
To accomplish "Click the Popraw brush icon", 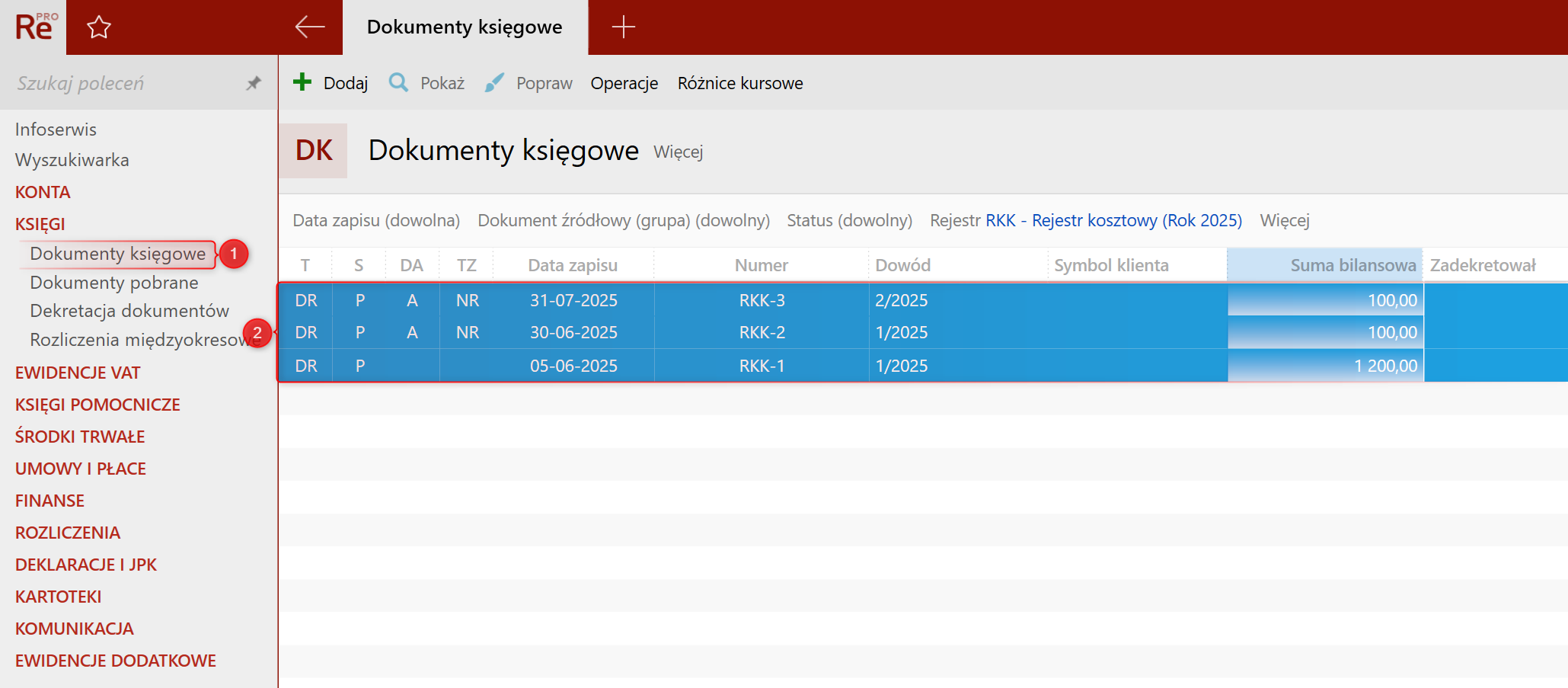I will [x=494, y=82].
